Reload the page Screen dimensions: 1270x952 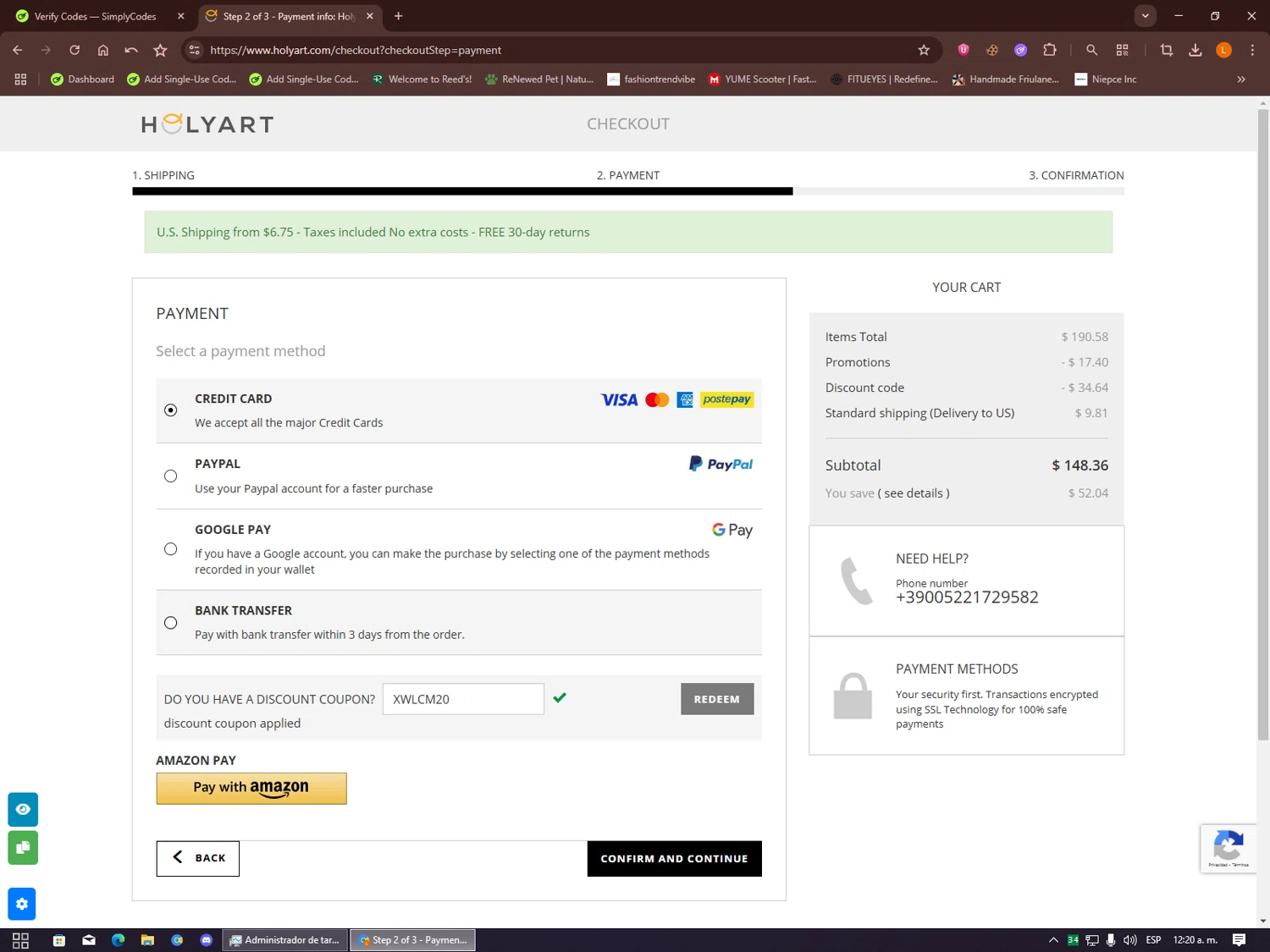[x=75, y=50]
